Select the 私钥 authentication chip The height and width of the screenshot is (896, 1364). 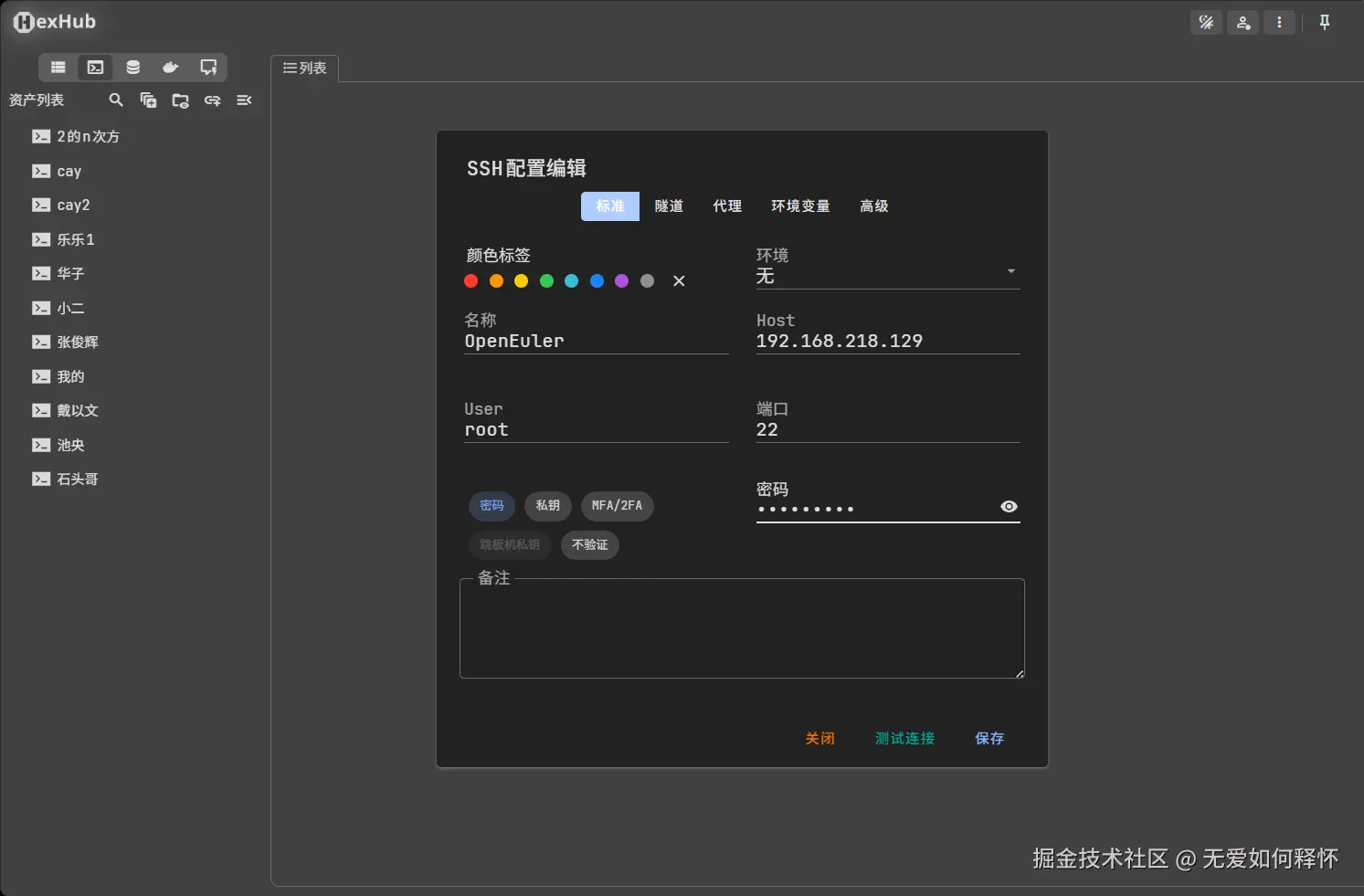tap(547, 506)
